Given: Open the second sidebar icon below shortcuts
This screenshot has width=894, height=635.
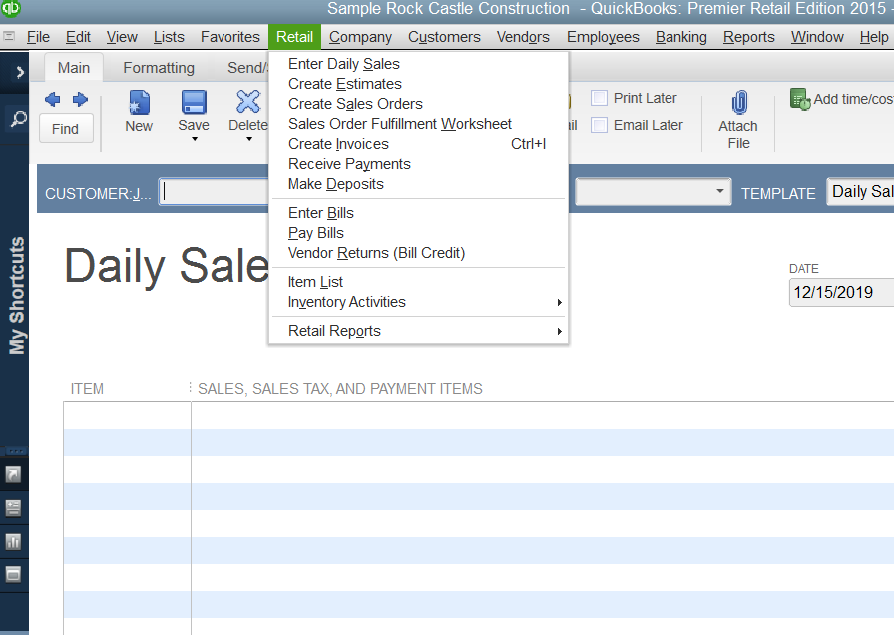Looking at the screenshot, I should [x=13, y=508].
